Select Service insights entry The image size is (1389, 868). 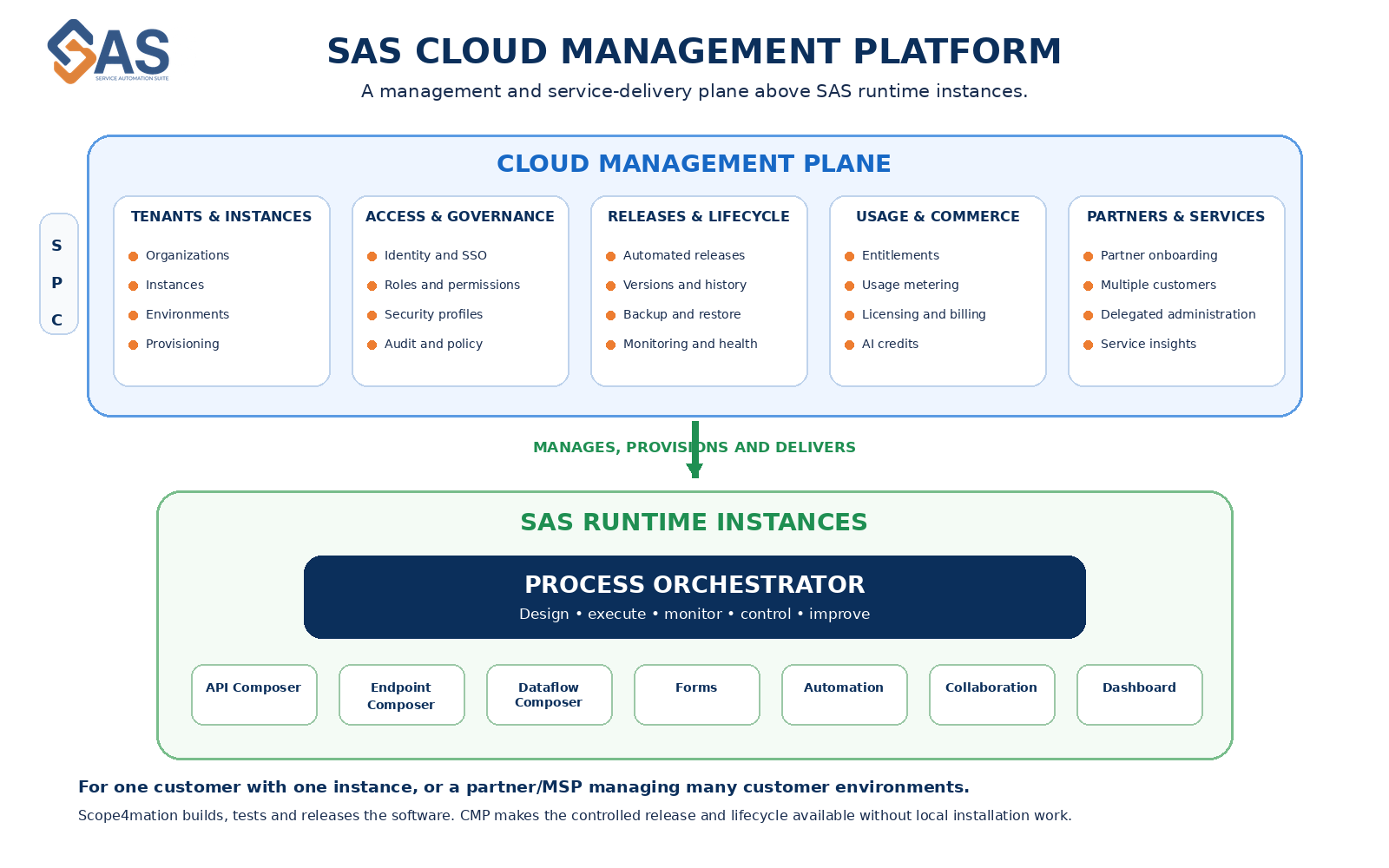click(x=1140, y=344)
